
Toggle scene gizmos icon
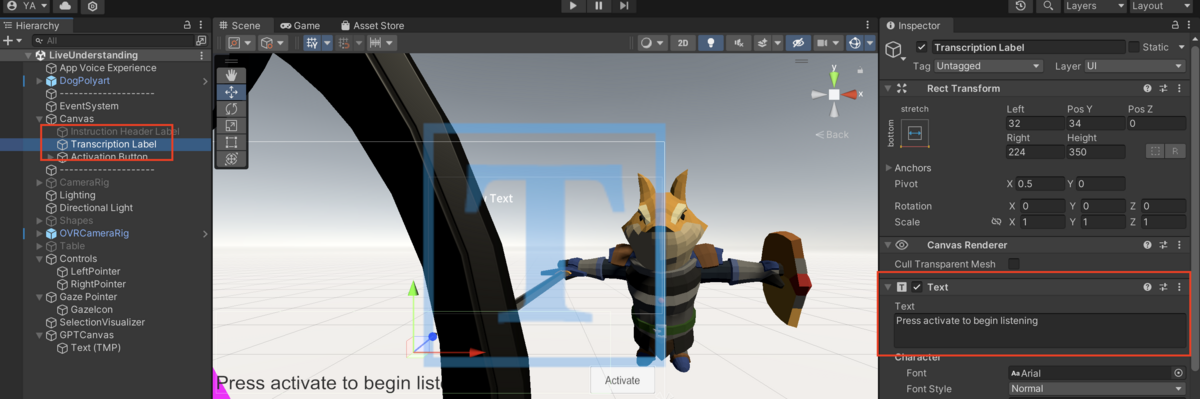point(855,43)
